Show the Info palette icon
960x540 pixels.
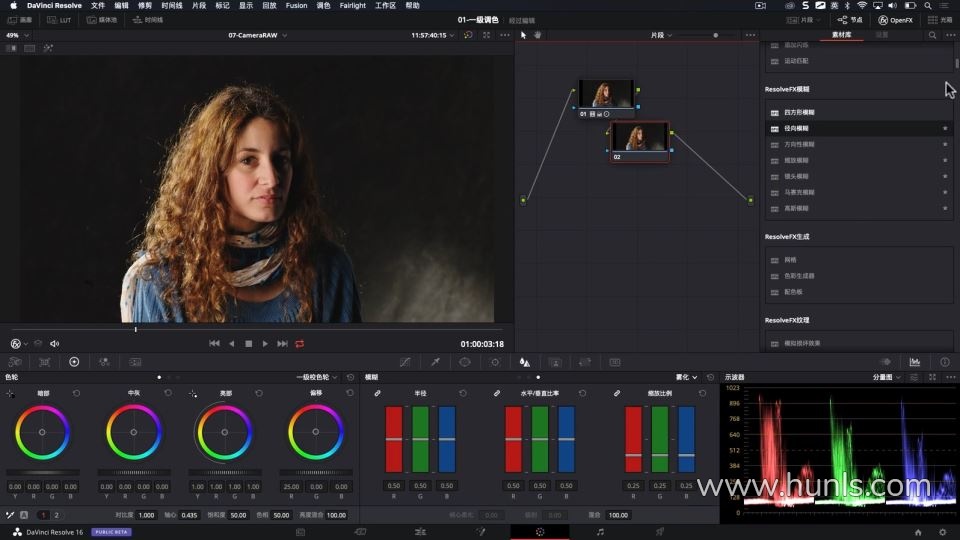point(945,362)
